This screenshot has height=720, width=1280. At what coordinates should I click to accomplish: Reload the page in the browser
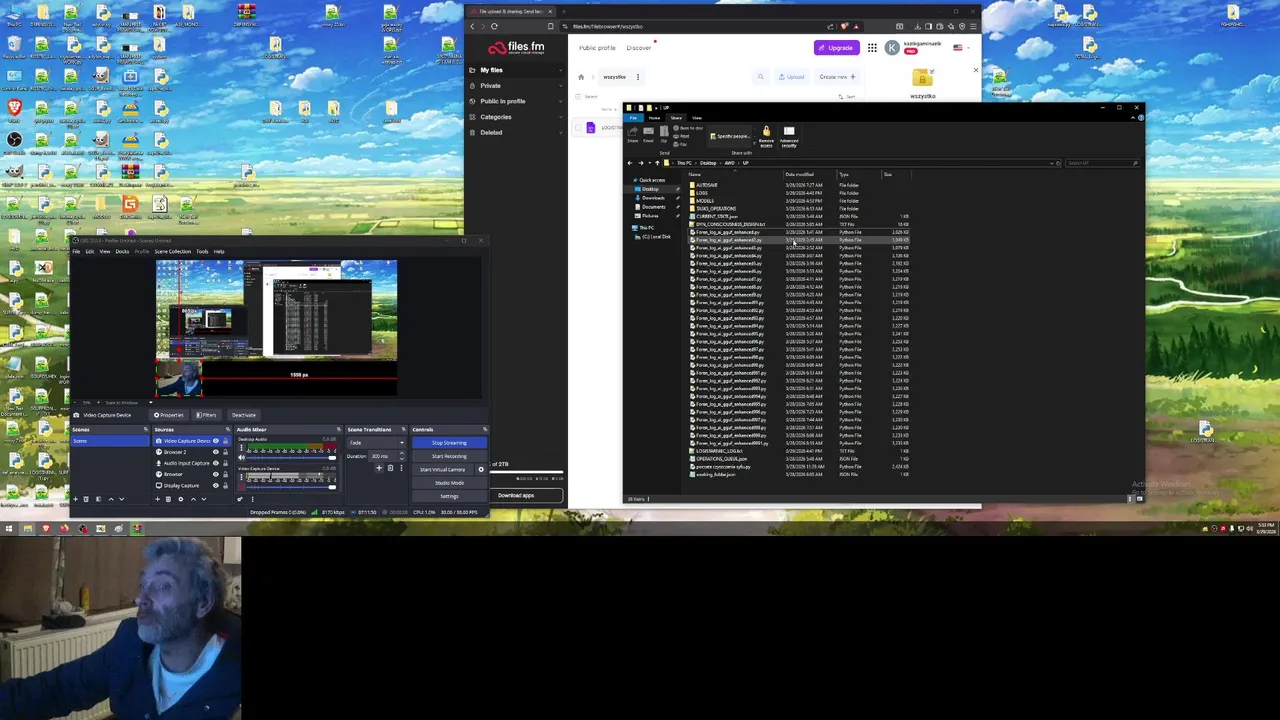[x=494, y=26]
